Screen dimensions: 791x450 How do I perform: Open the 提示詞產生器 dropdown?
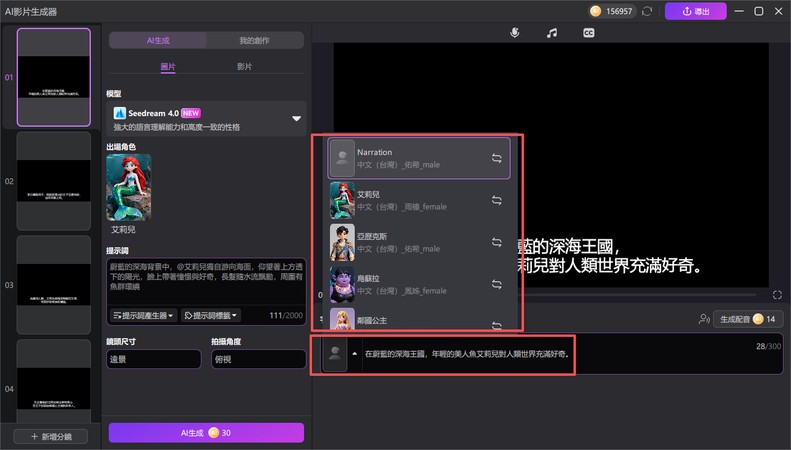[143, 315]
